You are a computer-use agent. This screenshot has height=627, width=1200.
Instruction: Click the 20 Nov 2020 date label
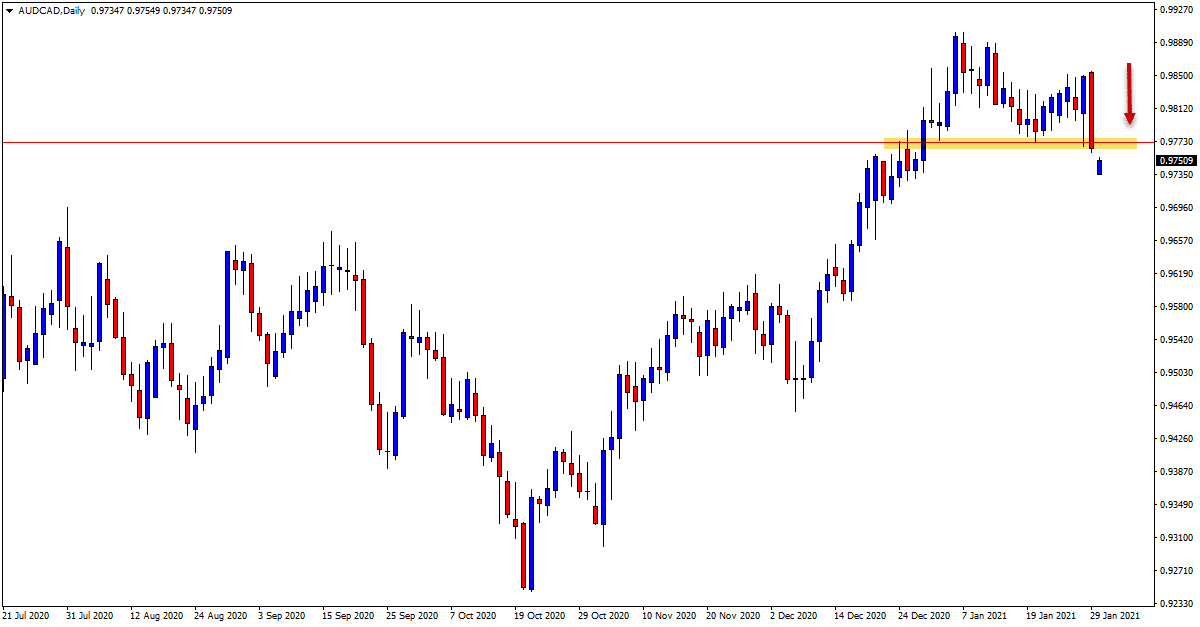732,616
